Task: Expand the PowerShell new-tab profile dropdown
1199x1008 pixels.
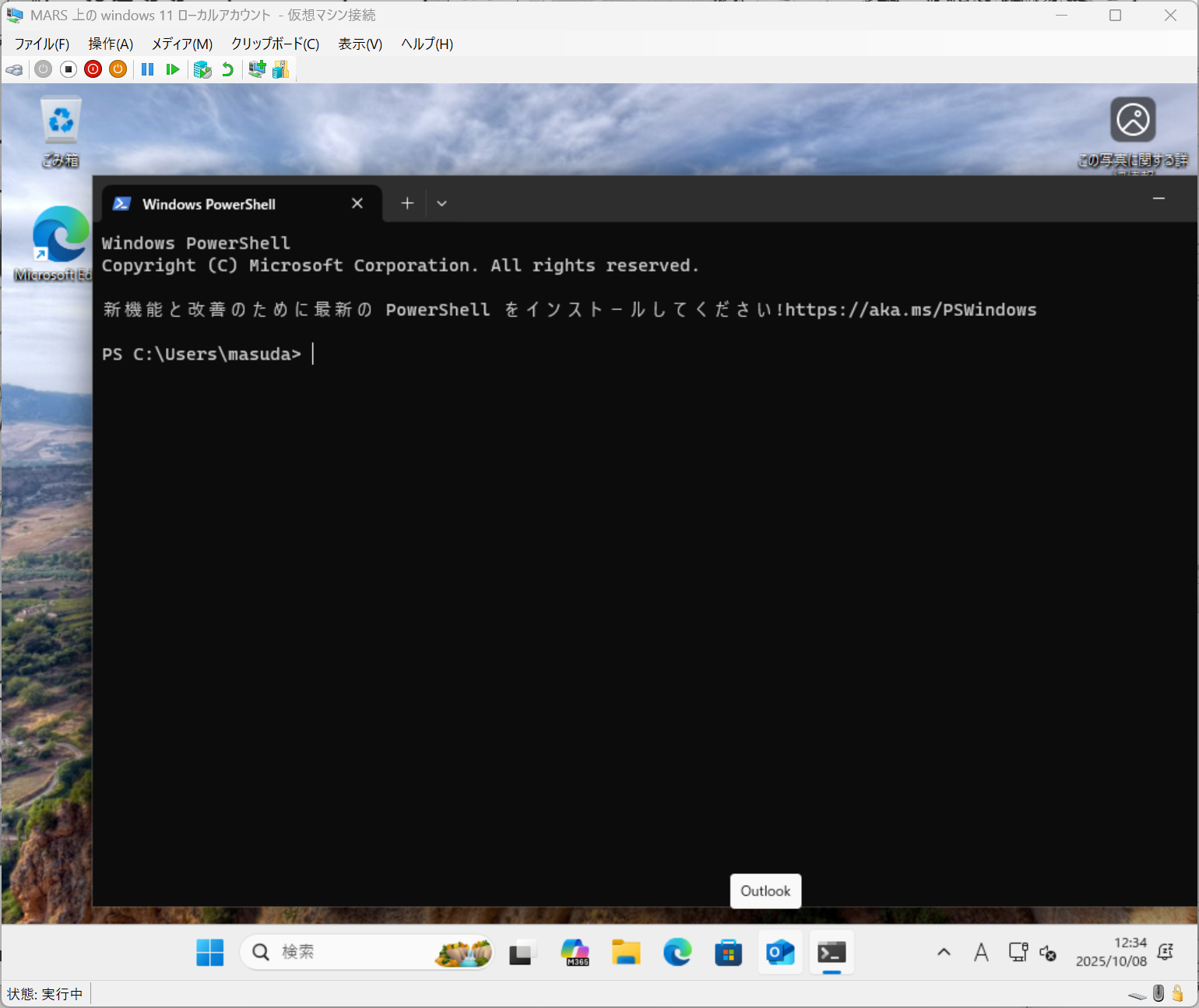Action: 441,204
